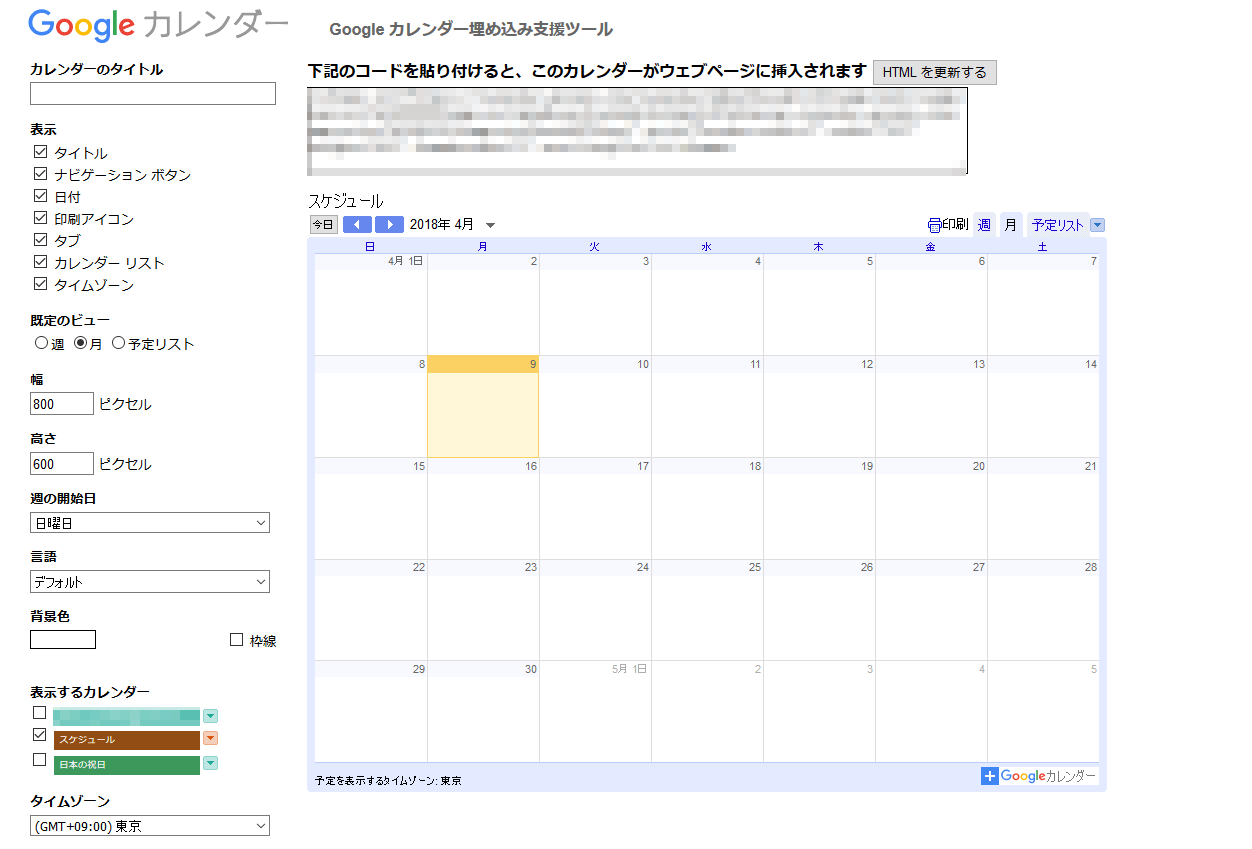Go to next month arrow
This screenshot has height=849, width=1252.
pos(389,225)
